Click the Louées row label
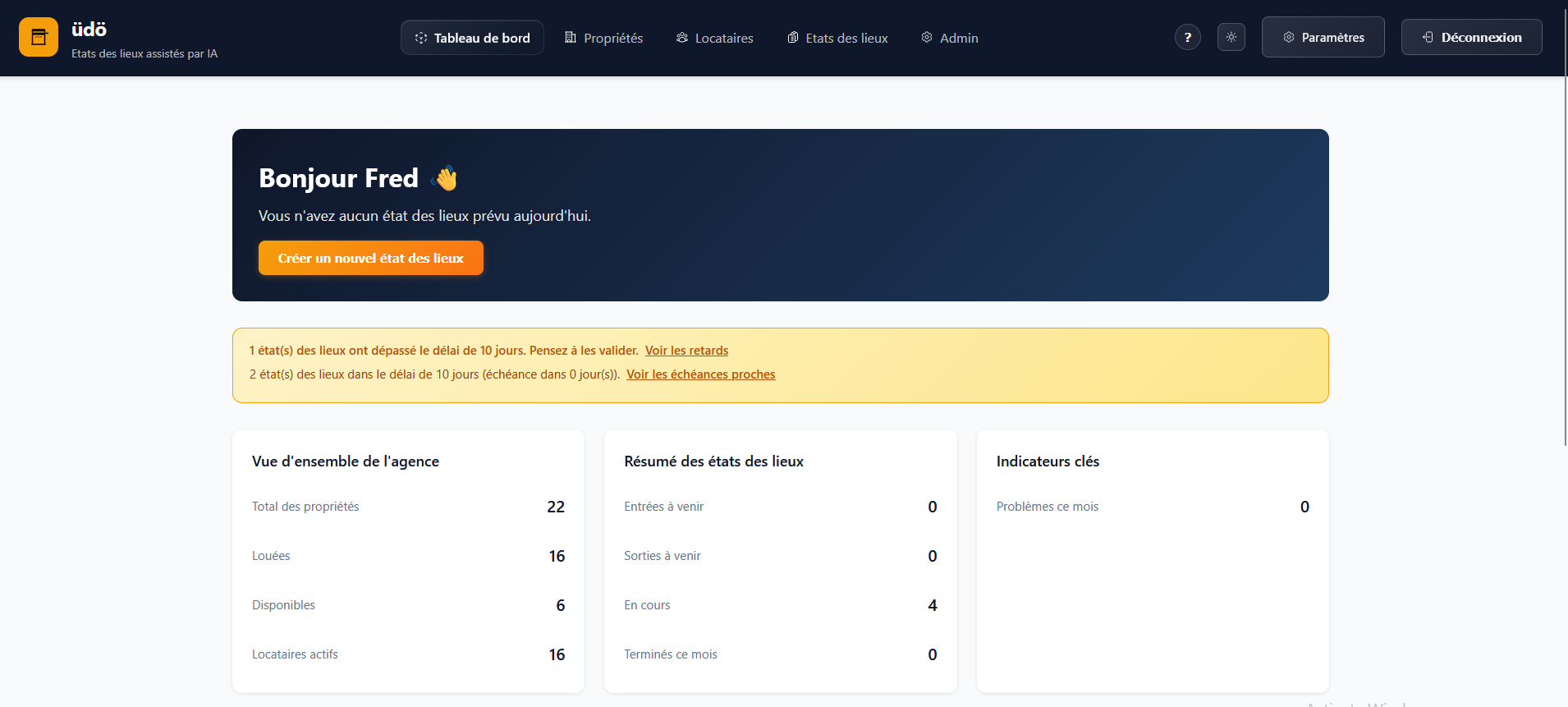The image size is (1568, 707). click(x=271, y=556)
